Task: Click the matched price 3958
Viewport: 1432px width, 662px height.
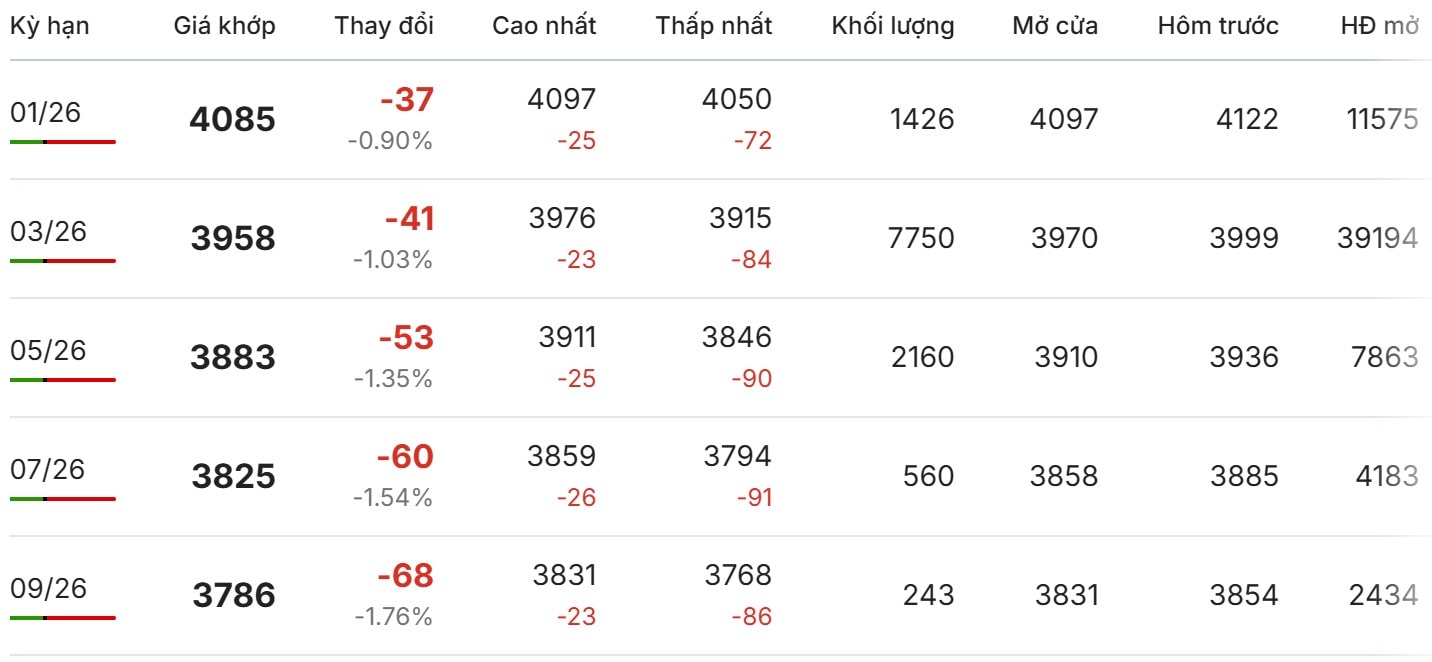Action: click(232, 239)
